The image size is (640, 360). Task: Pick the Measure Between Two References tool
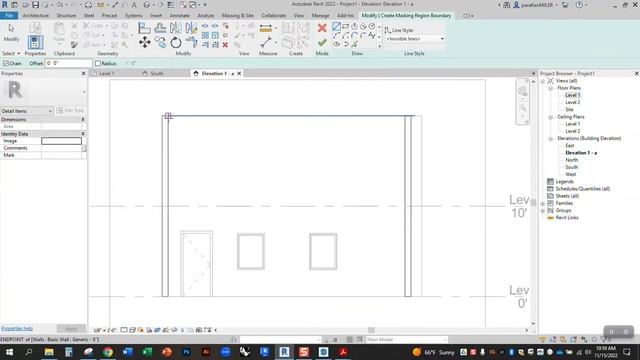(266, 42)
